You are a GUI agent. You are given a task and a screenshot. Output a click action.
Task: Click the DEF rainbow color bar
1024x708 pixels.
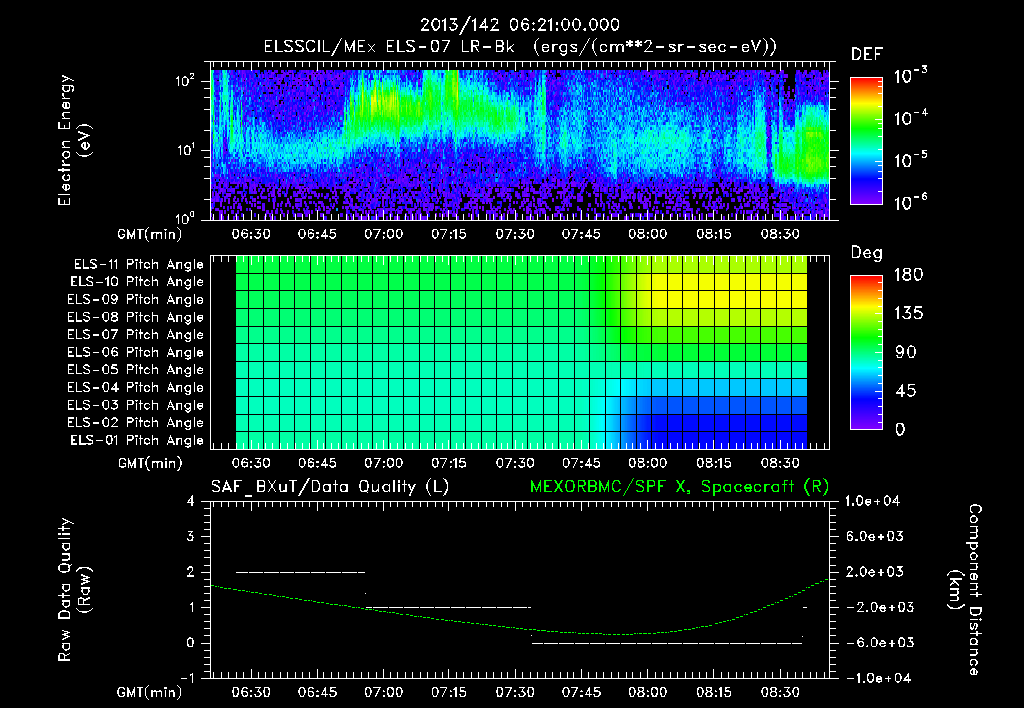click(x=866, y=140)
